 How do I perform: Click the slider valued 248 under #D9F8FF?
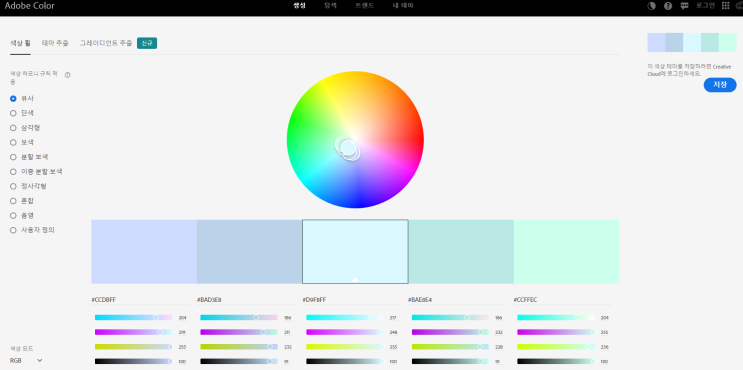(x=344, y=332)
